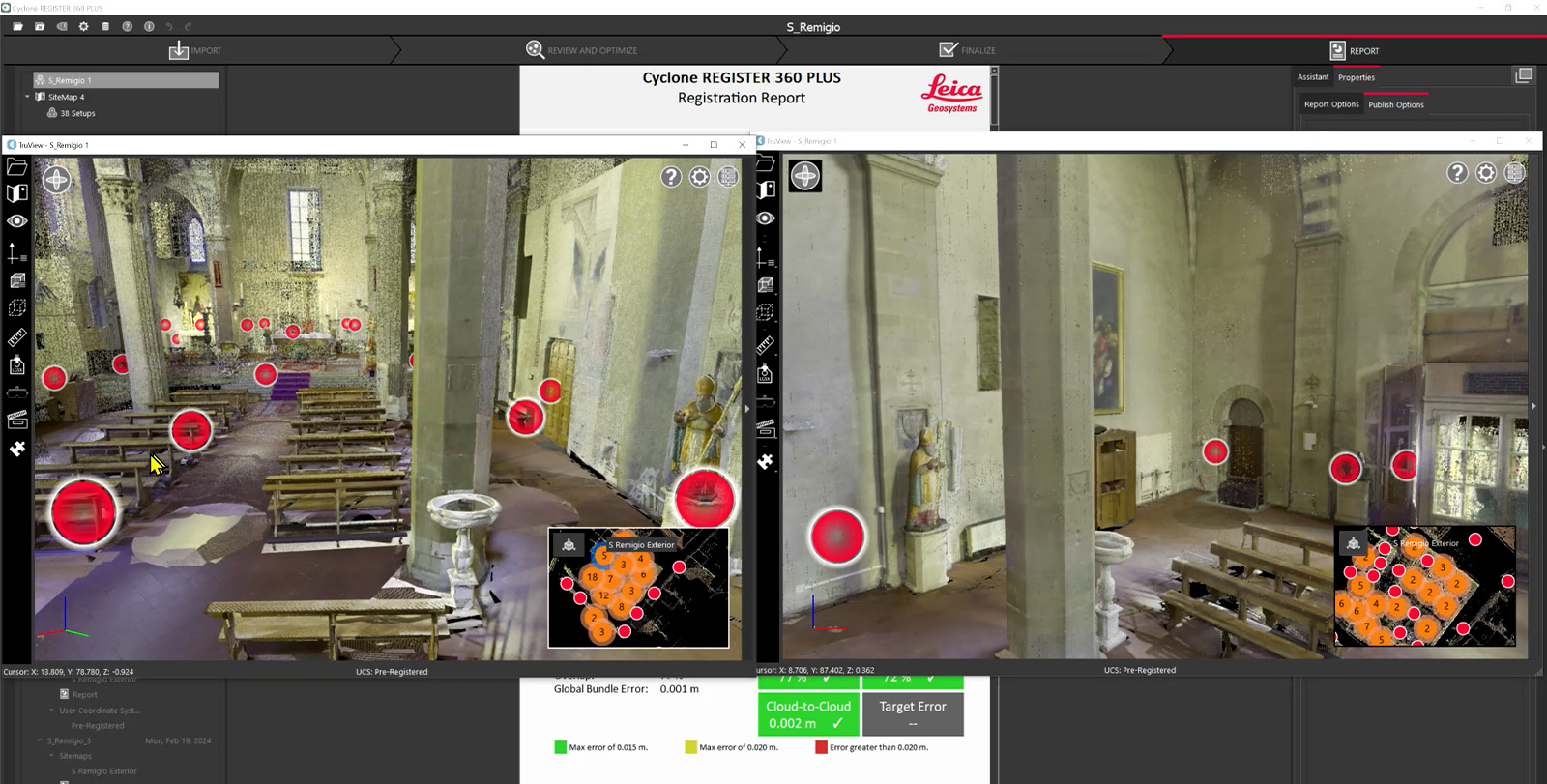This screenshot has height=784, width=1547.
Task: Click the ruler measure tool in left TruView
Action: 16,338
